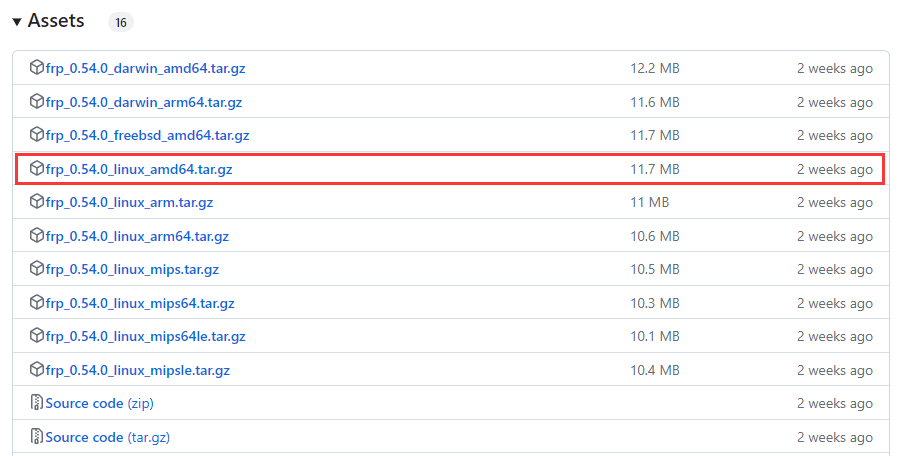Click the frp_0.54.0_freebsd_amd64.tar.gz link
902x456 pixels.
147,135
